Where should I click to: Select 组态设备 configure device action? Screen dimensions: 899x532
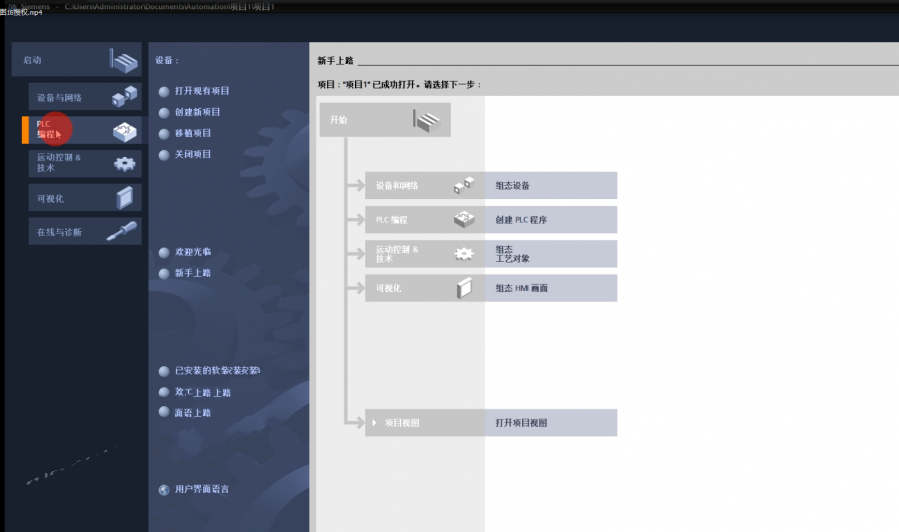pyautogui.click(x=550, y=185)
